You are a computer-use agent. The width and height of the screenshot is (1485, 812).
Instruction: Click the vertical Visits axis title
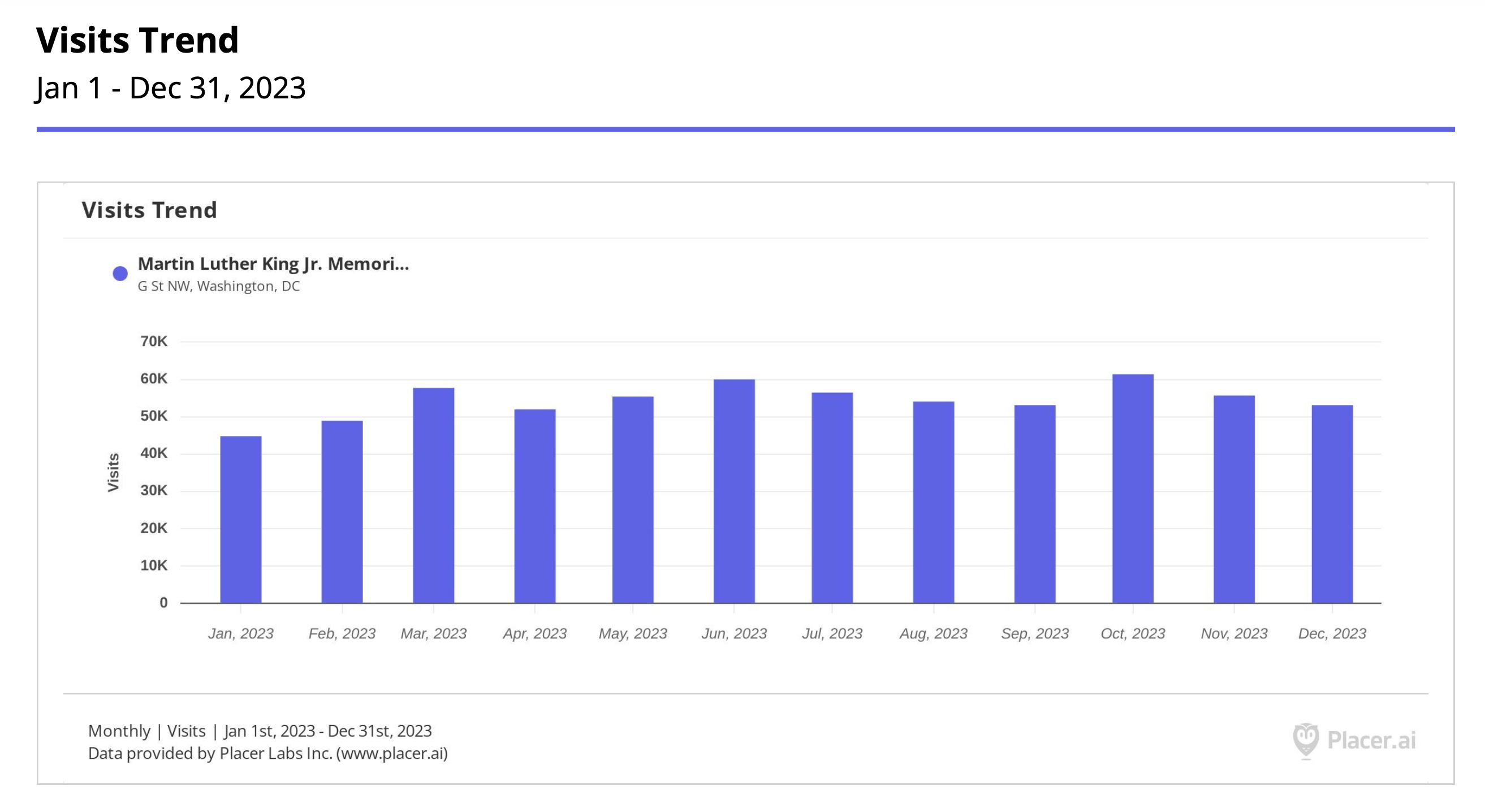tap(114, 472)
